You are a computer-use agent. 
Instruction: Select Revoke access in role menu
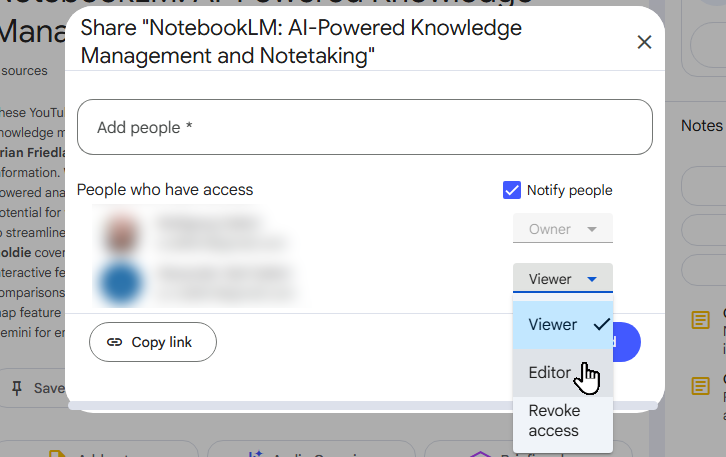[x=563, y=421]
